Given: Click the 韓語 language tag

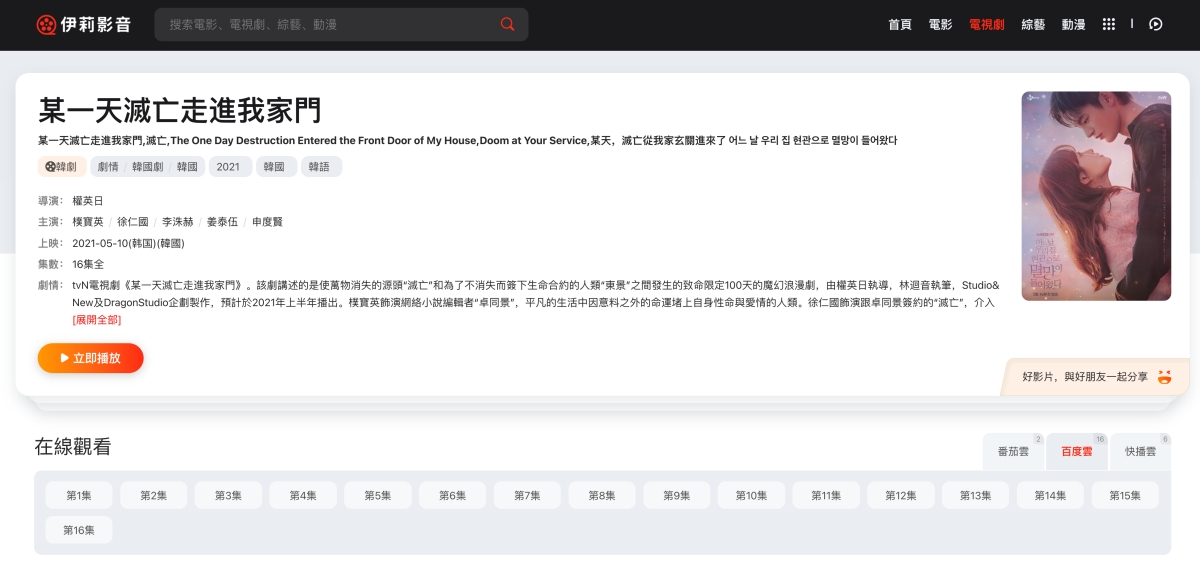Looking at the screenshot, I should 321,167.
